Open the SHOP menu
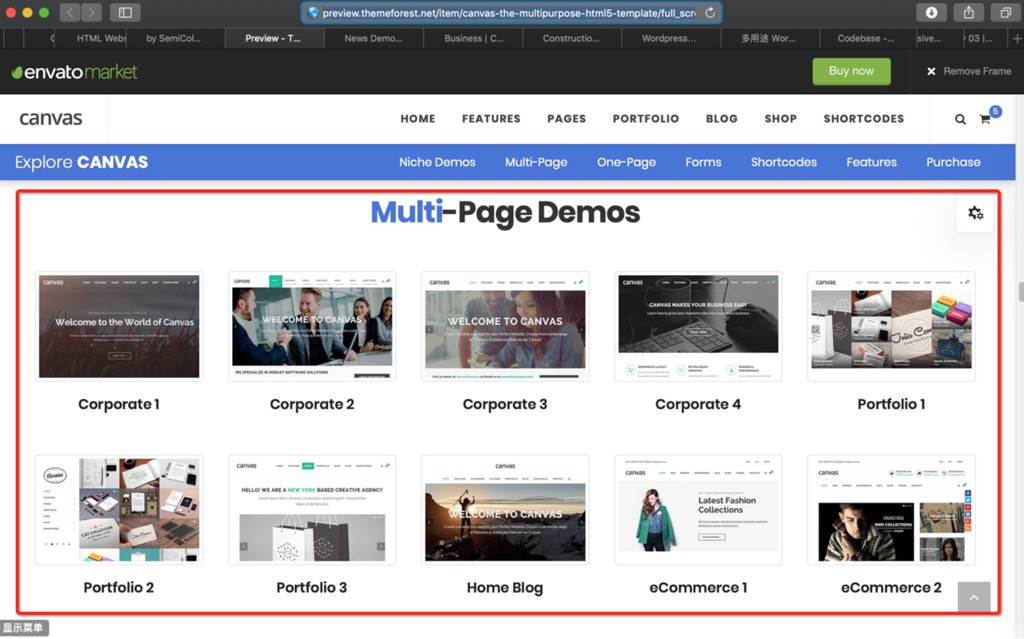The width and height of the screenshot is (1024, 639). pos(780,119)
